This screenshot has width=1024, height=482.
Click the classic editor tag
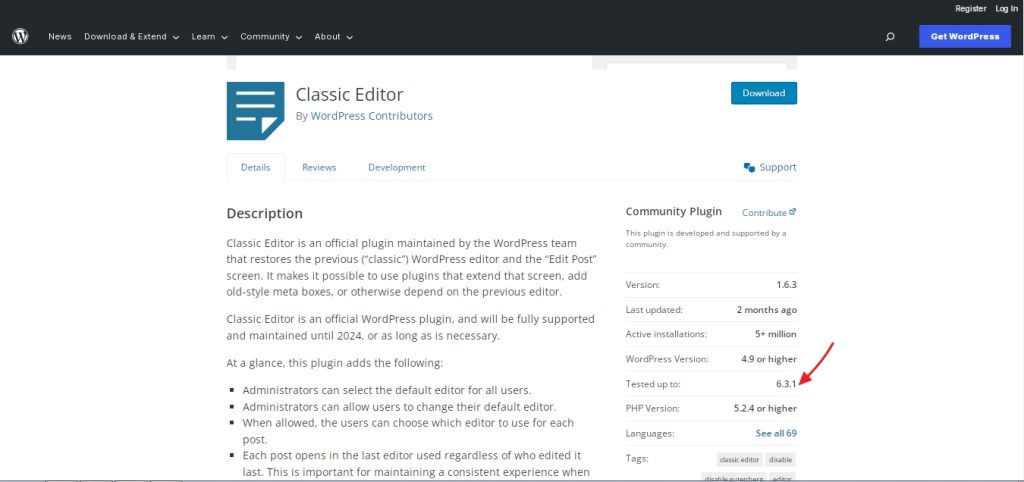pos(739,460)
